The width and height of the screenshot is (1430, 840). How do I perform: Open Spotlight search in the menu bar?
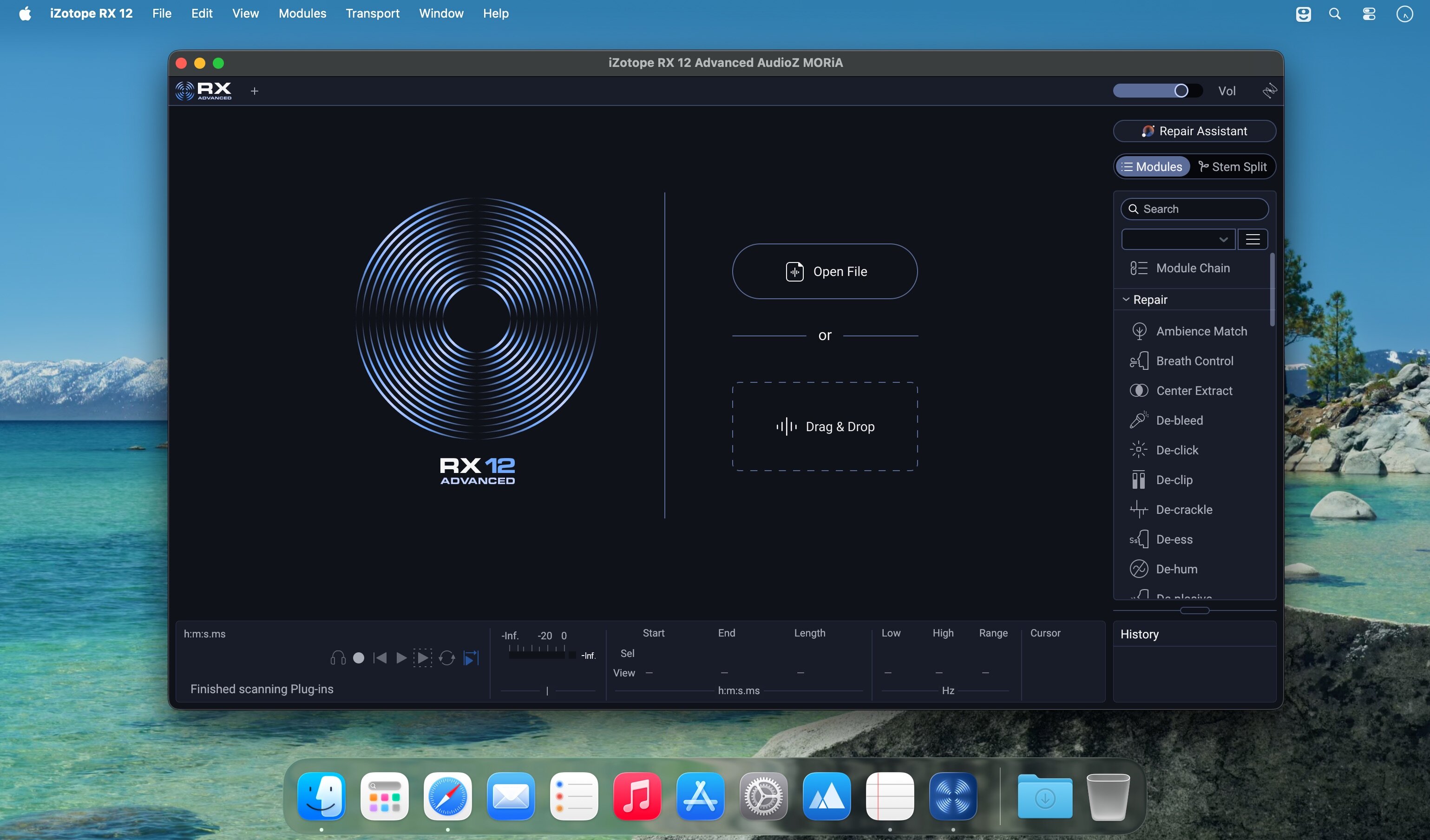point(1335,13)
